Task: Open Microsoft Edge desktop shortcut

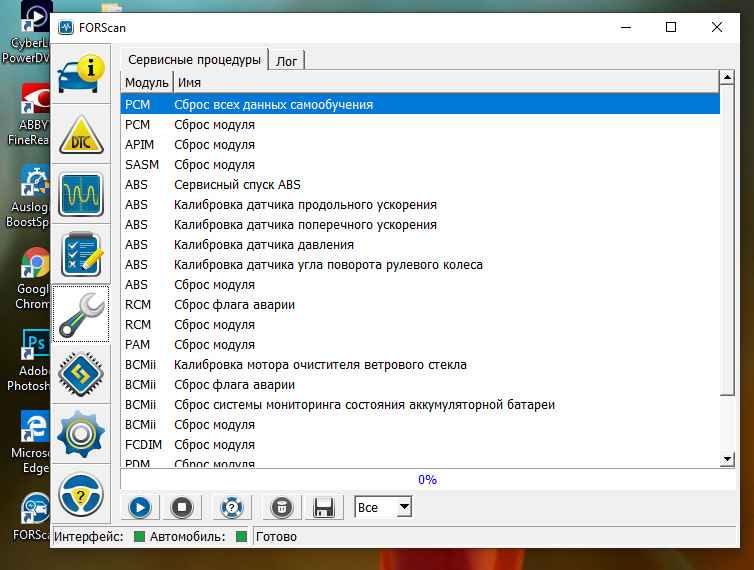Action: click(x=31, y=442)
